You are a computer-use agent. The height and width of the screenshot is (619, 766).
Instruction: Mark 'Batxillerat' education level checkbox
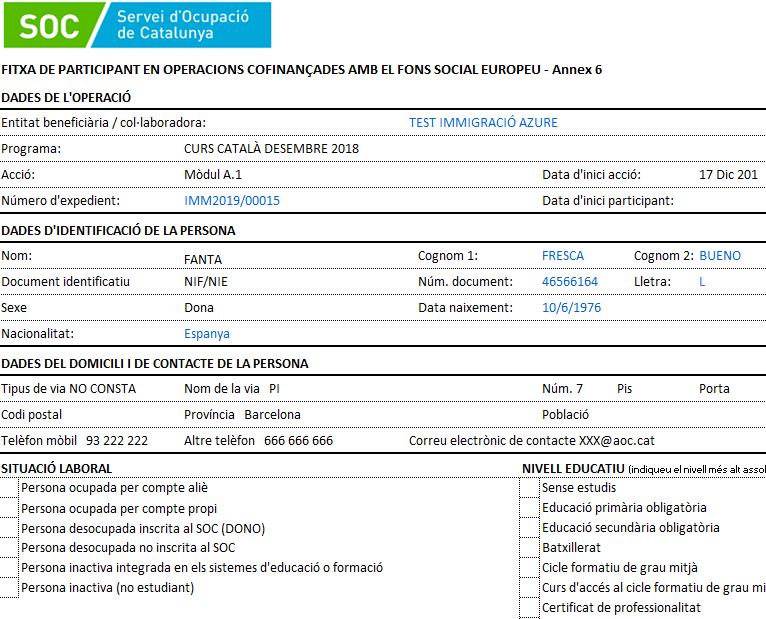[x=530, y=548]
